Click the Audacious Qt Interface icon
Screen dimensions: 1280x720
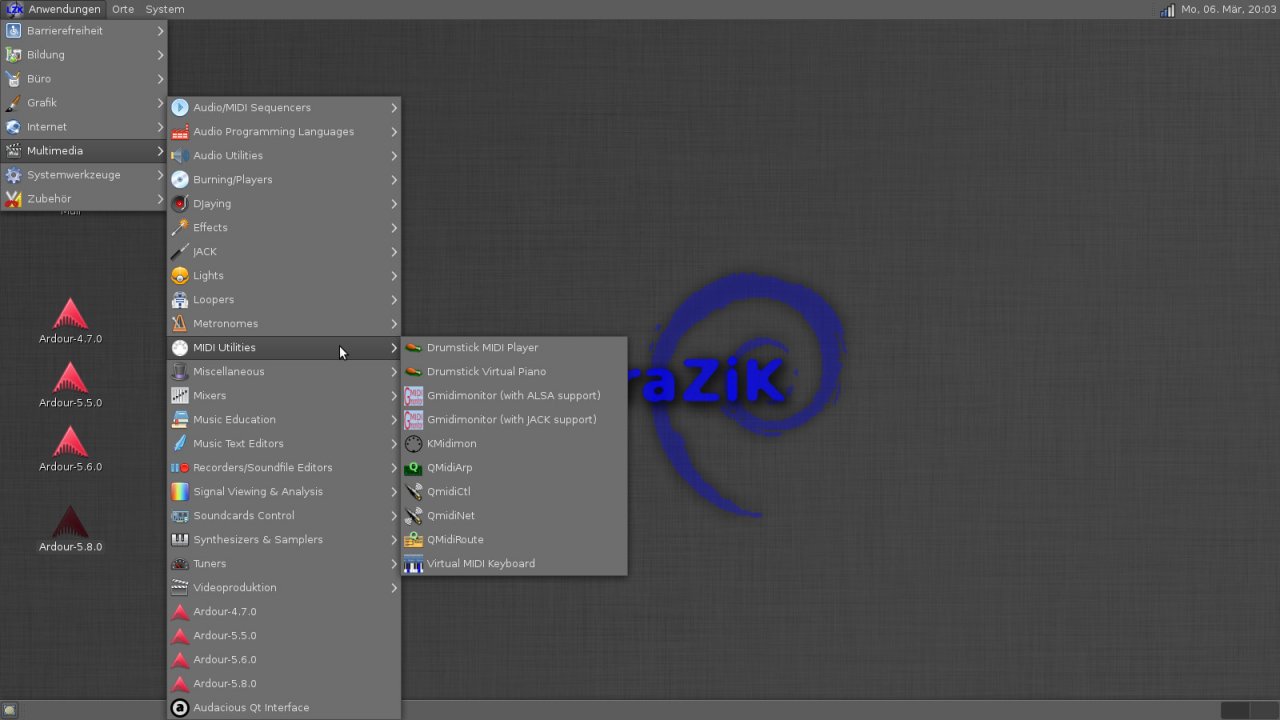pos(180,708)
